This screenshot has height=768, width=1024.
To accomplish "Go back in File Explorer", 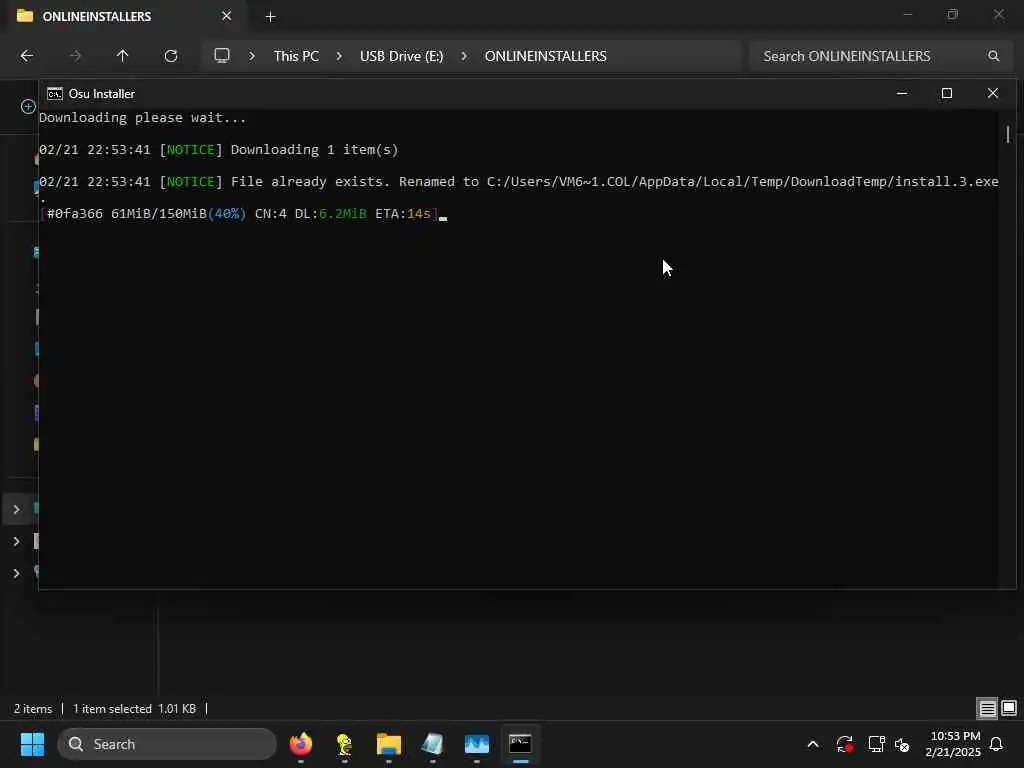I will tap(27, 56).
